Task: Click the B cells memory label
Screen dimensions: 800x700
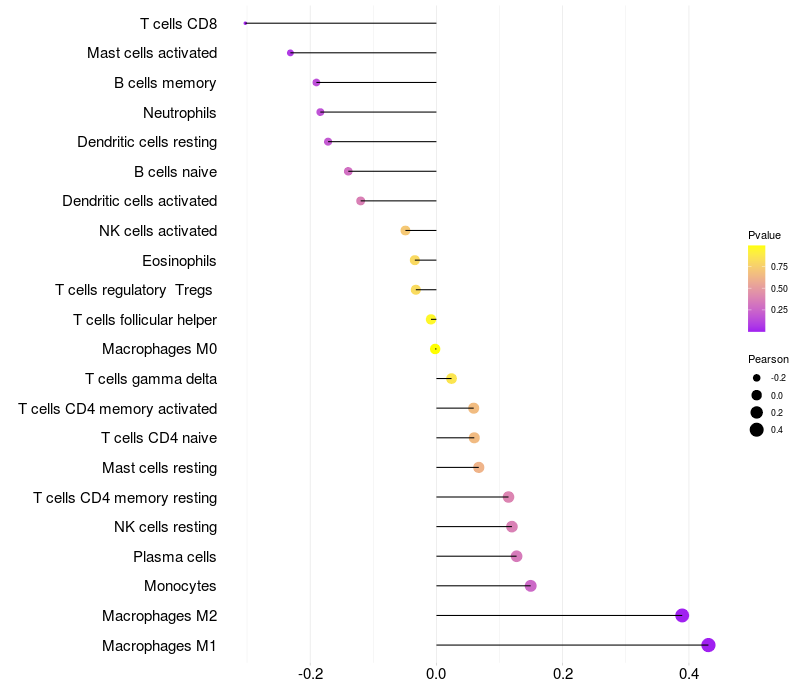Action: (x=165, y=83)
